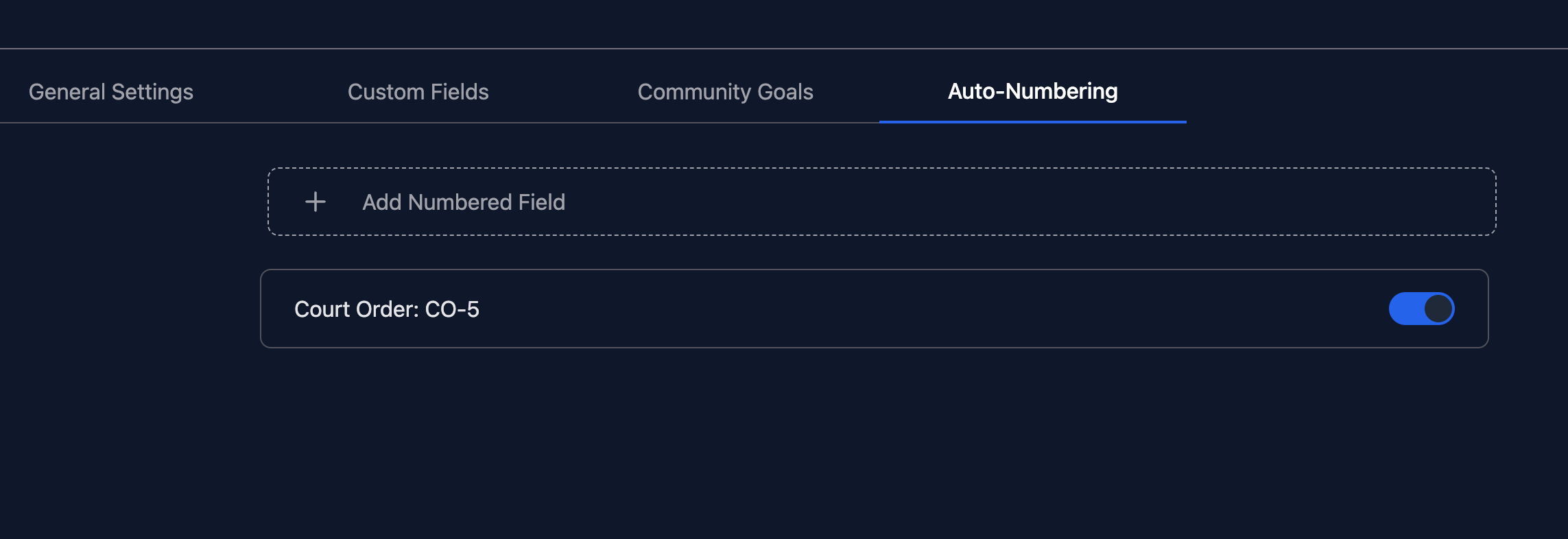Click the Add Numbered Field label text
1568x539 pixels.
click(464, 202)
